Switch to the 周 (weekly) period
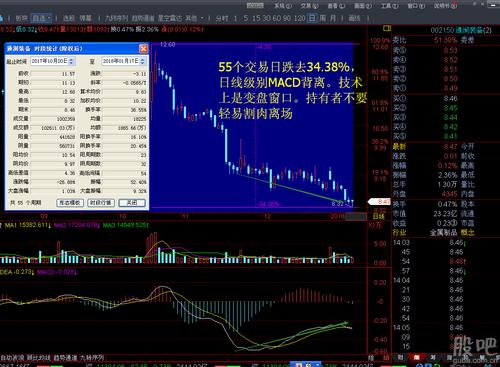Viewport: 500px width, 367px height. click(322, 18)
